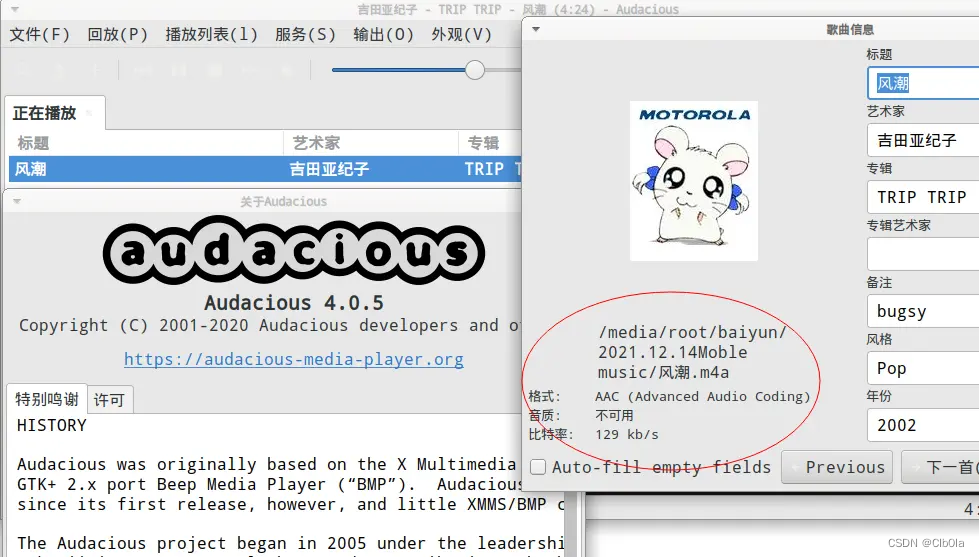This screenshot has height=557, width=979.
Task: Click the 风格 field containing Pop
Action: pyautogui.click(x=923, y=368)
